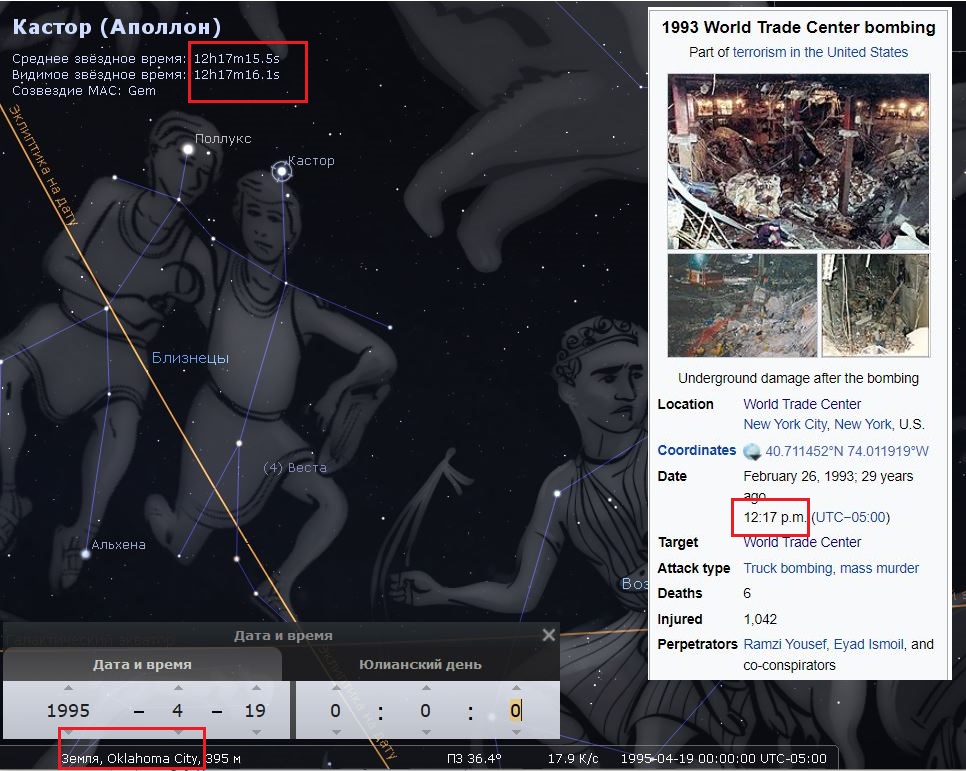Click the Видимое звёздное время value 12h17m16.1s

(x=237, y=75)
